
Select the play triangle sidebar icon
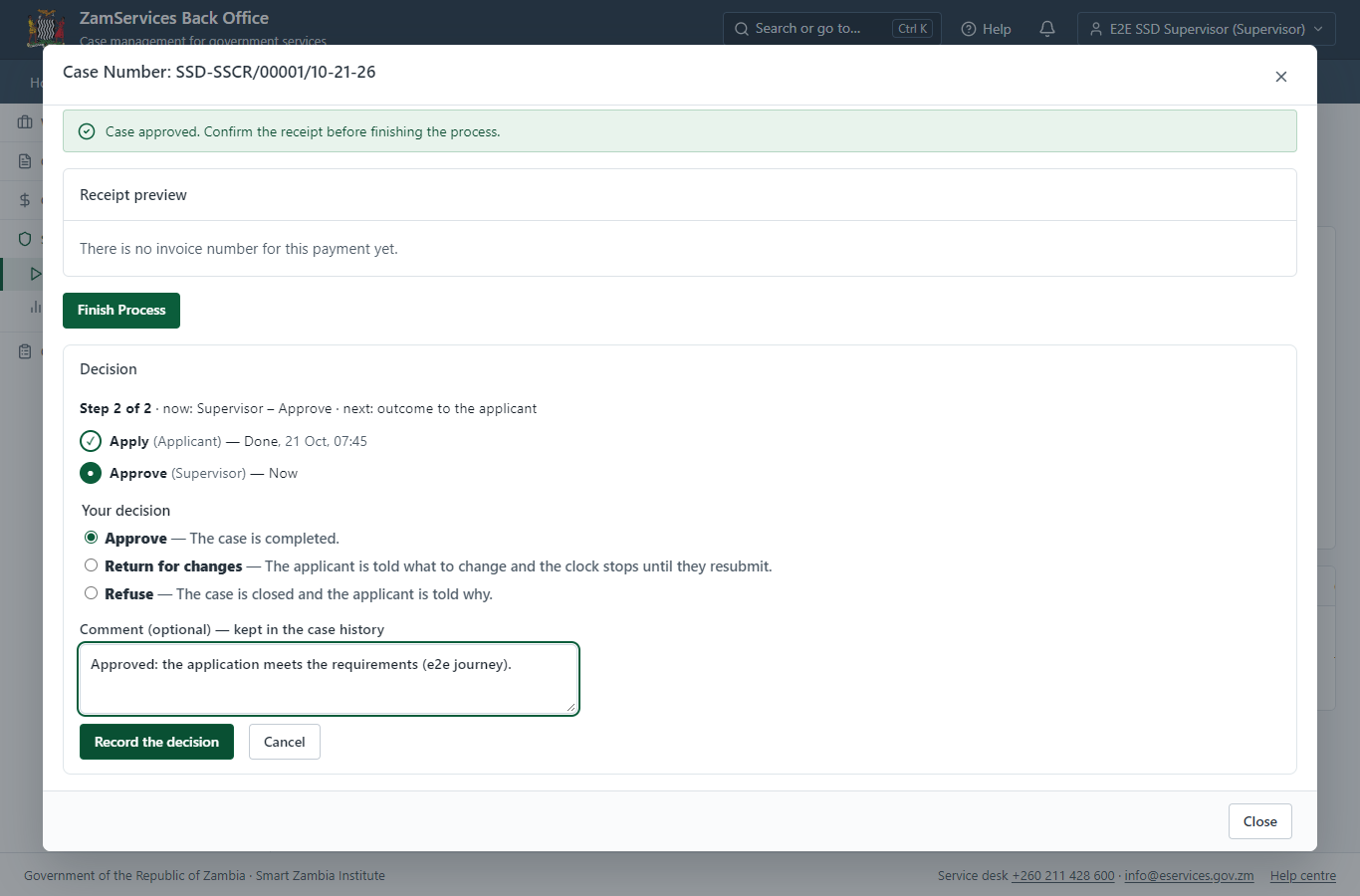36,274
